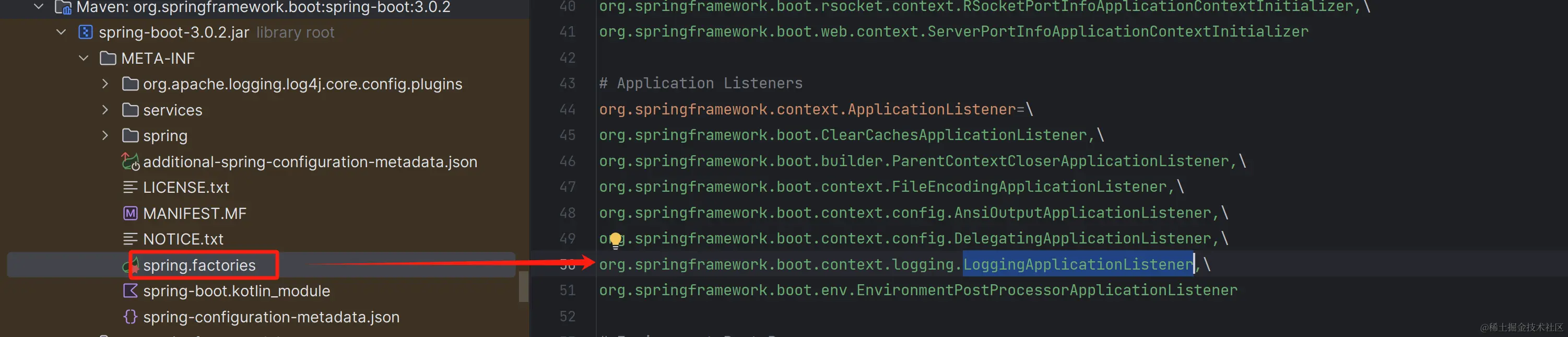Open spring-boot.kotlin_module file

tap(237, 290)
